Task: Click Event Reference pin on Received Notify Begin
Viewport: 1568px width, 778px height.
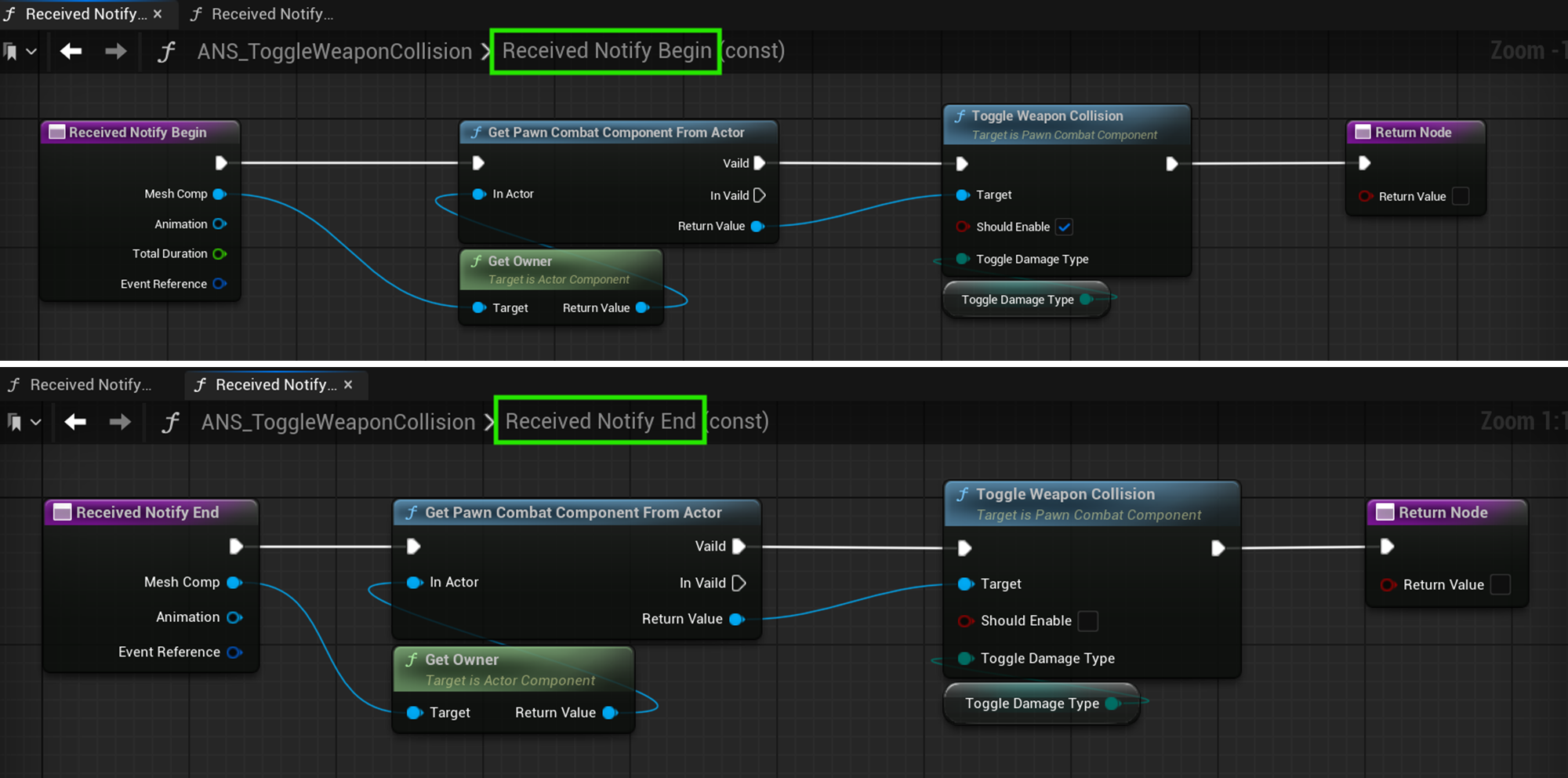Action: [x=220, y=284]
